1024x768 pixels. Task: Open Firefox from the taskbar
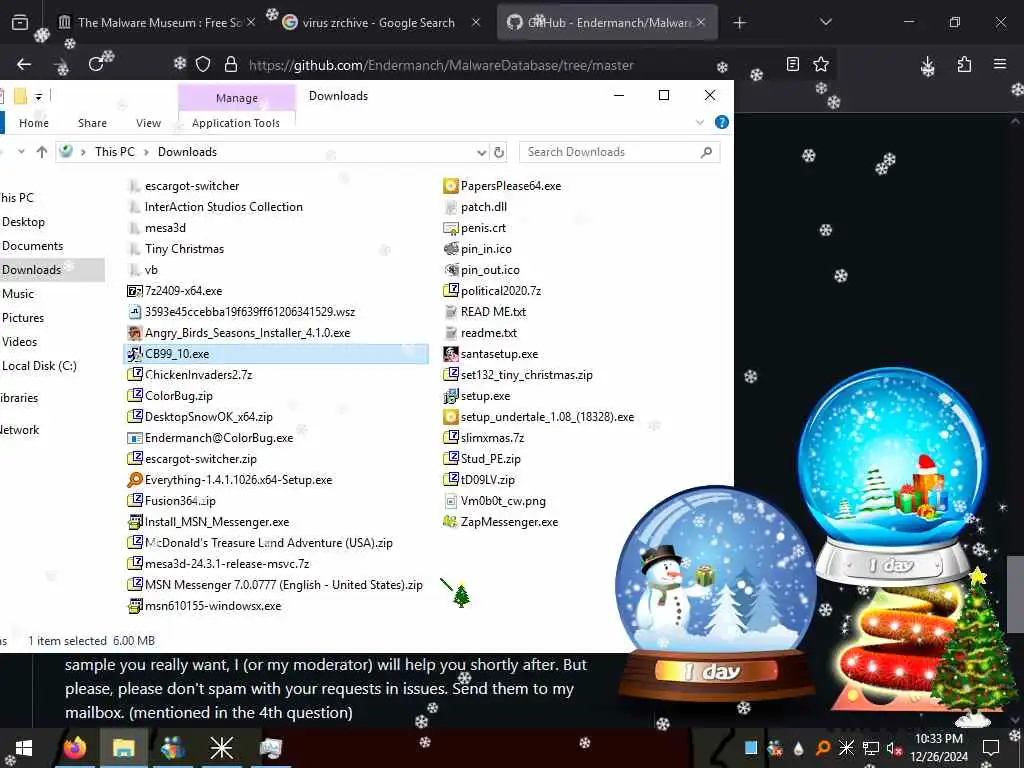coord(75,748)
